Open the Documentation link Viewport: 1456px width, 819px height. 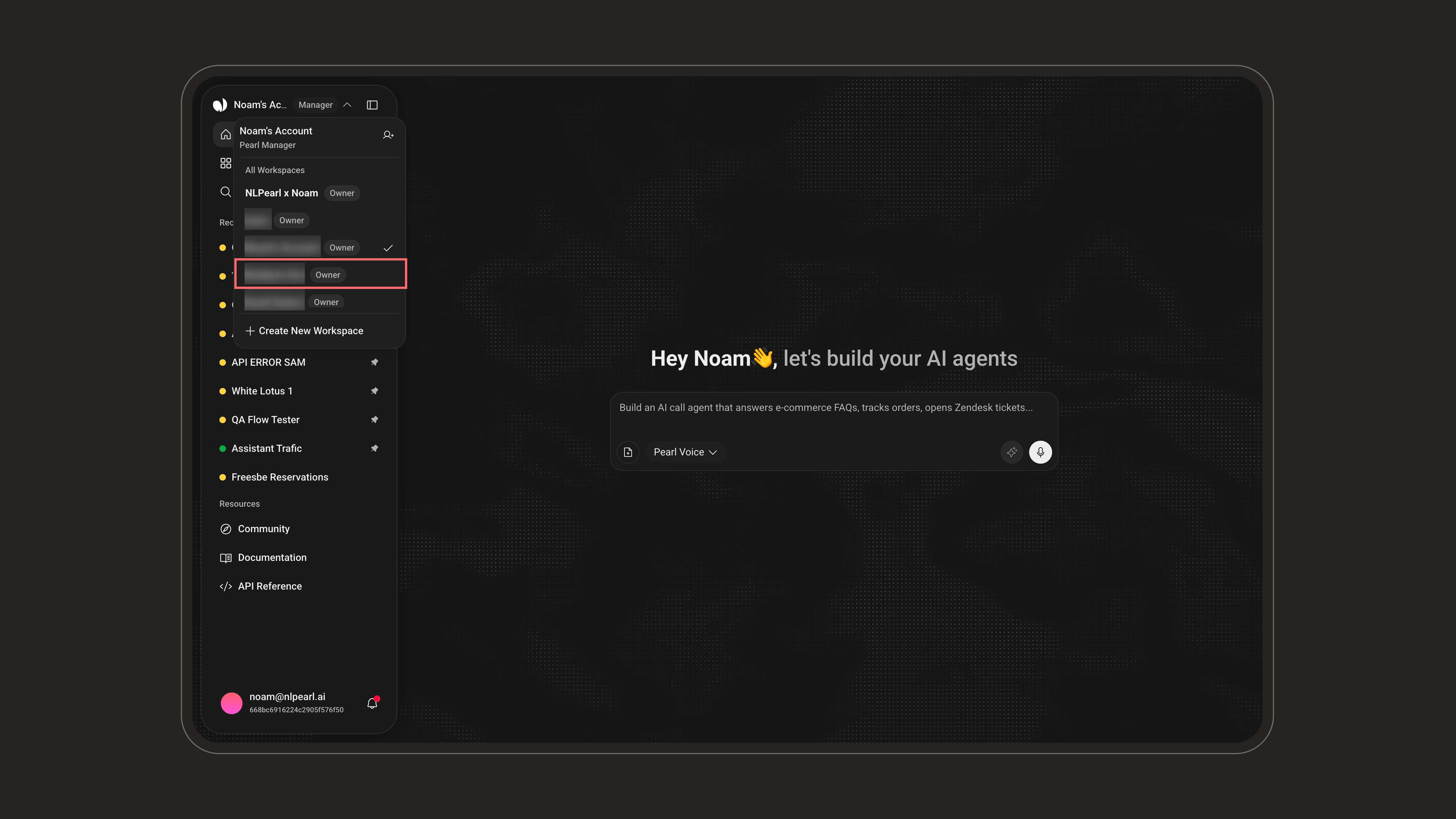pyautogui.click(x=272, y=557)
